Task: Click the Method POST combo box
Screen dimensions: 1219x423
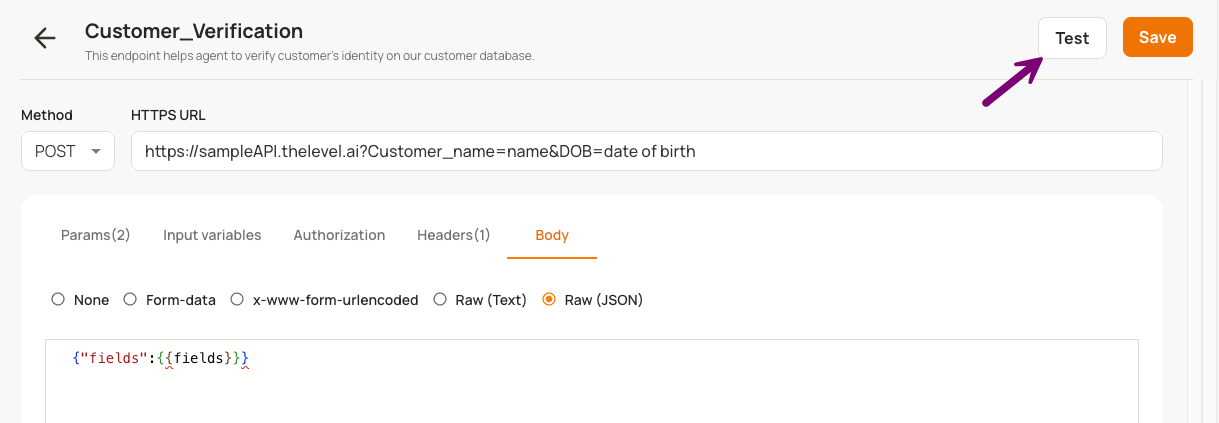Action: tap(68, 151)
